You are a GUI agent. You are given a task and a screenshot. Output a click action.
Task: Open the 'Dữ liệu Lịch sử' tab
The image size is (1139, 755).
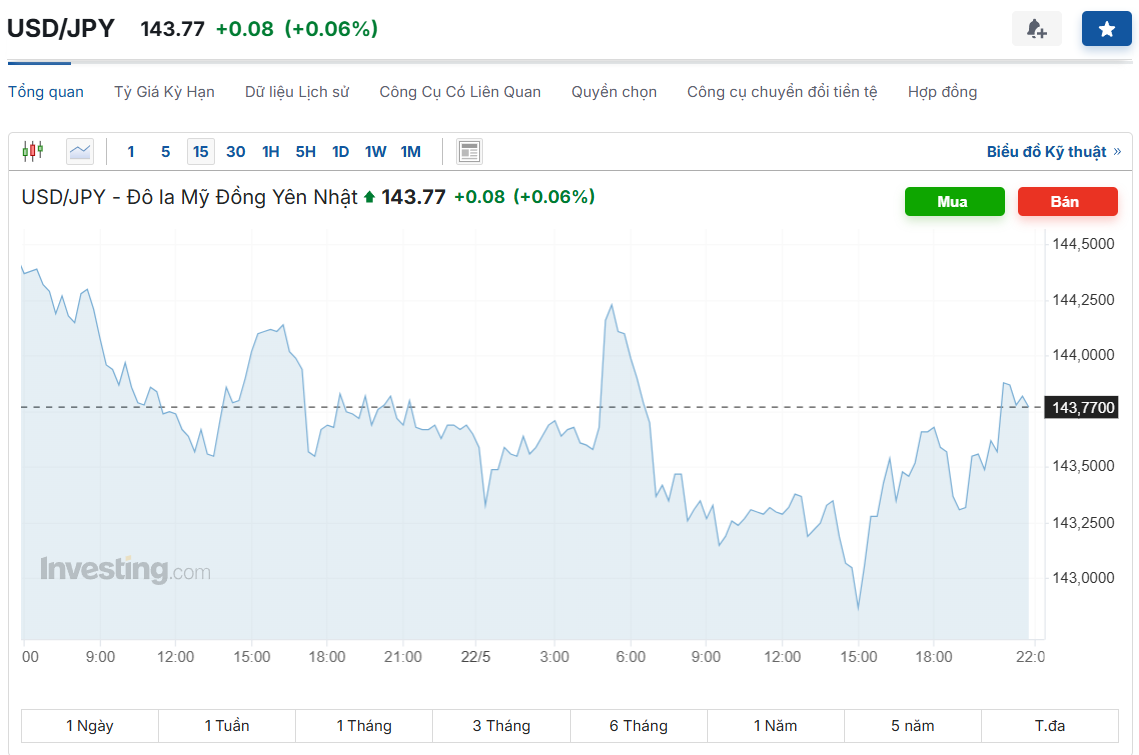pos(297,92)
